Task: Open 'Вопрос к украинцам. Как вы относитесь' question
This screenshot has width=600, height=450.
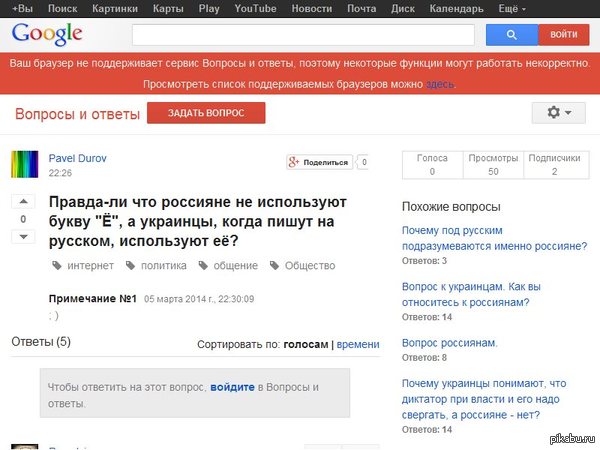Action: tap(471, 294)
